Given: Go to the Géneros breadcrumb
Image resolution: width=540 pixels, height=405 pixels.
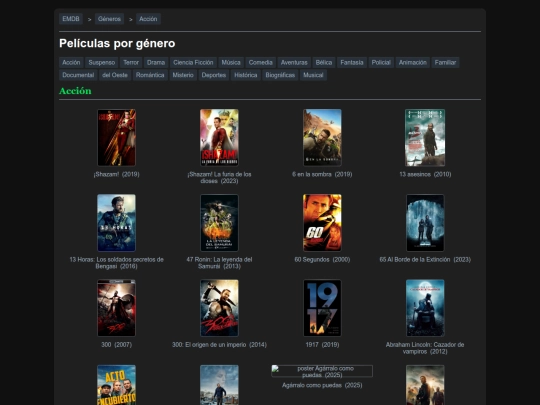Looking at the screenshot, I should [x=109, y=19].
